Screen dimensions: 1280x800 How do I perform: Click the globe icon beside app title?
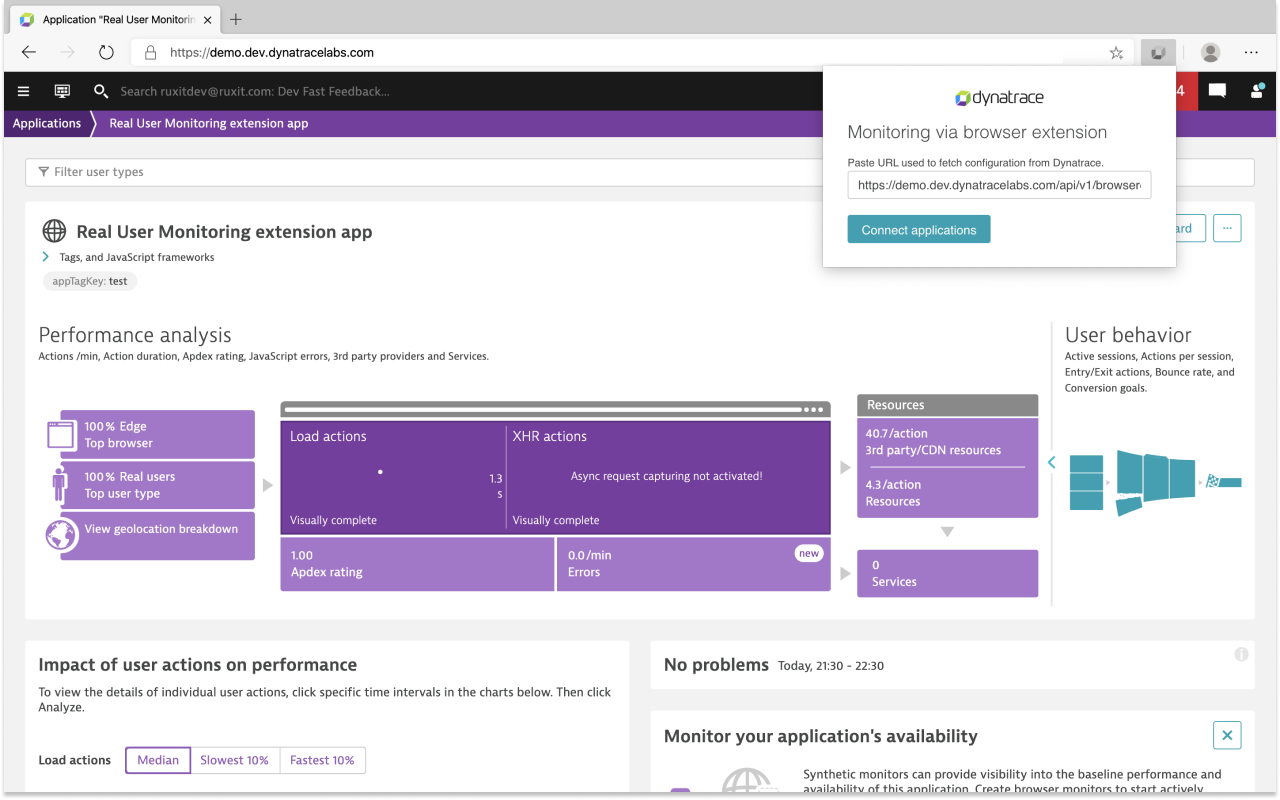coord(54,231)
